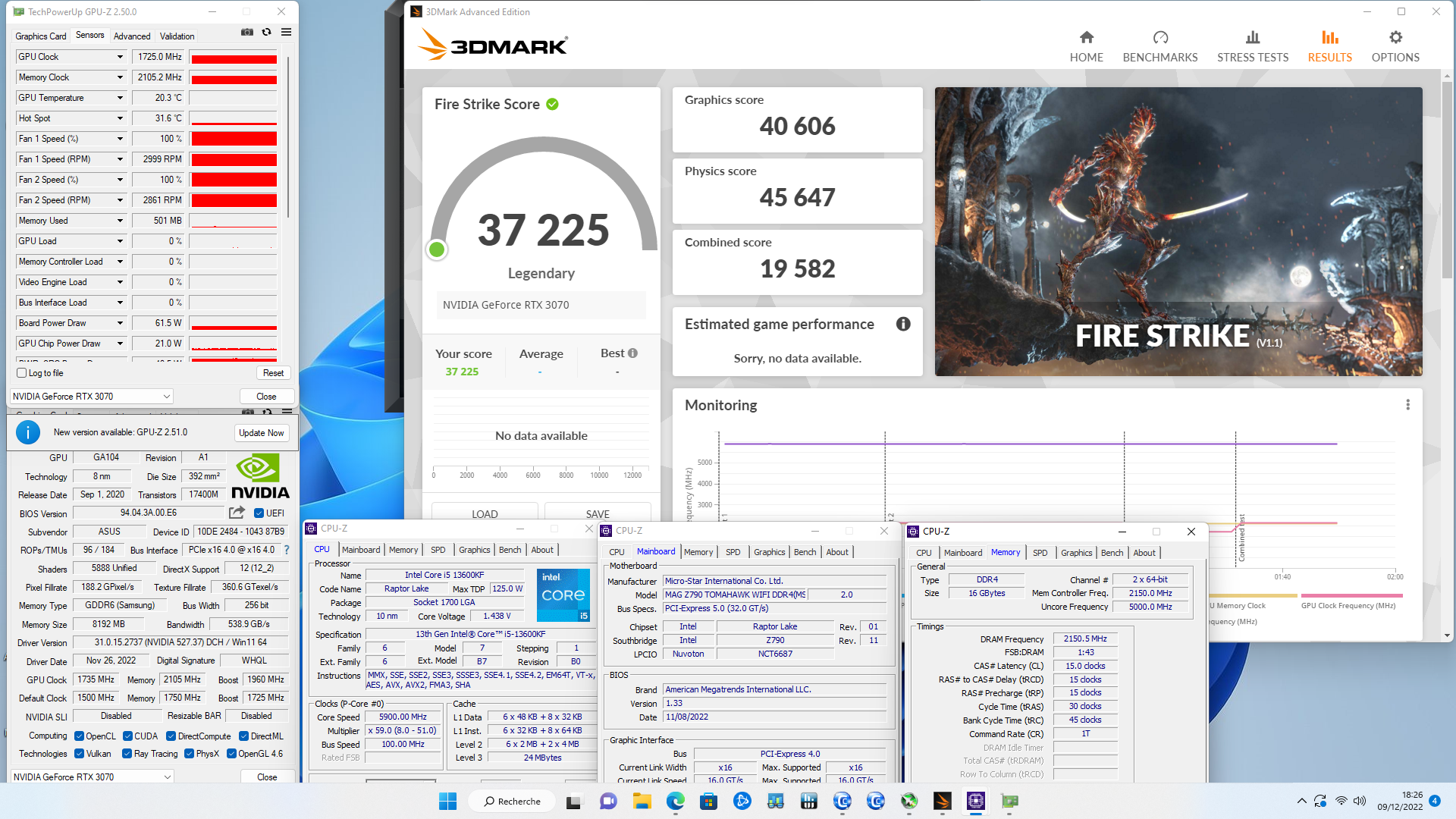Click info icon on Estimated game performance

tap(903, 324)
